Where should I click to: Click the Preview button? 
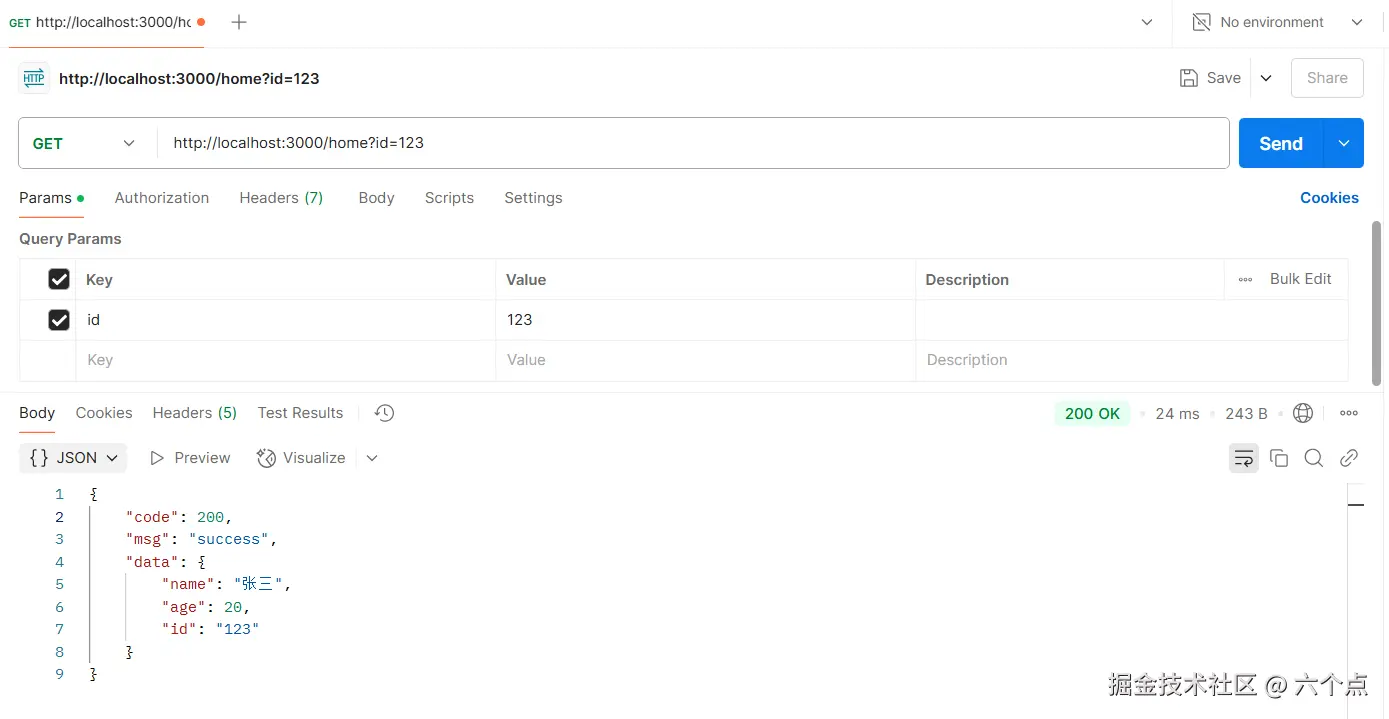pos(190,458)
